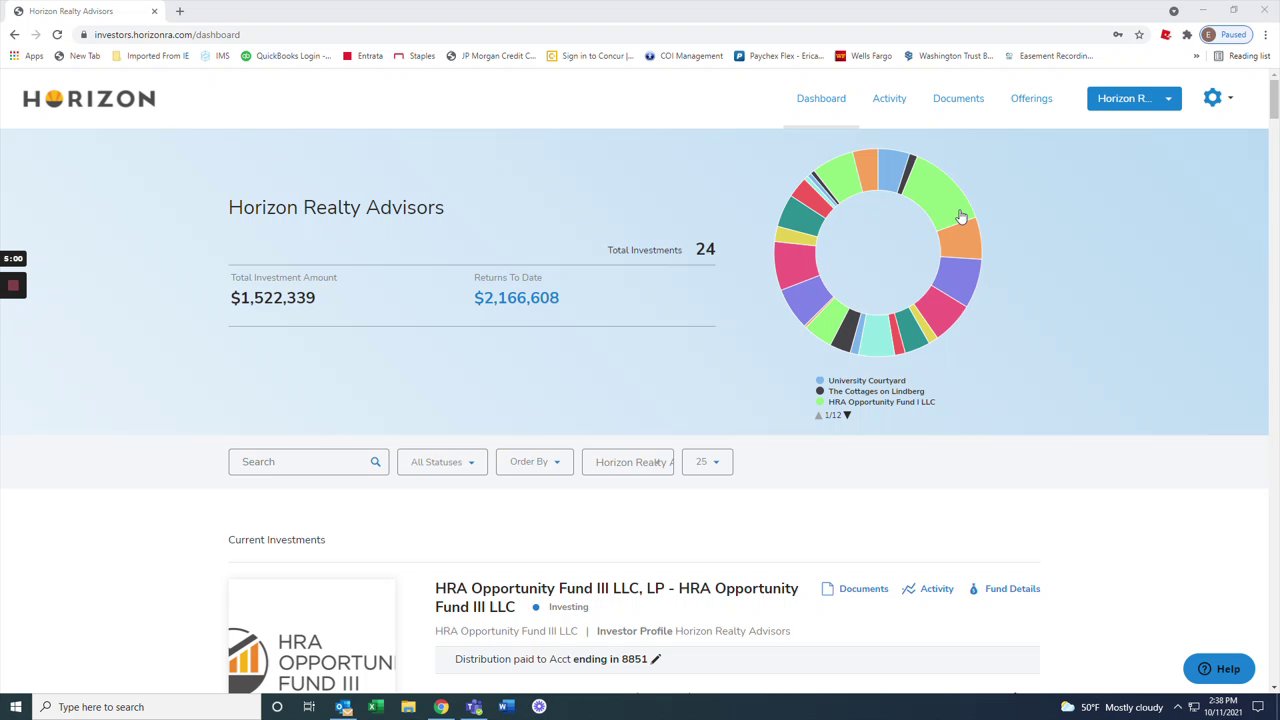
Task: Open File Explorer from the taskbar
Action: point(408,707)
